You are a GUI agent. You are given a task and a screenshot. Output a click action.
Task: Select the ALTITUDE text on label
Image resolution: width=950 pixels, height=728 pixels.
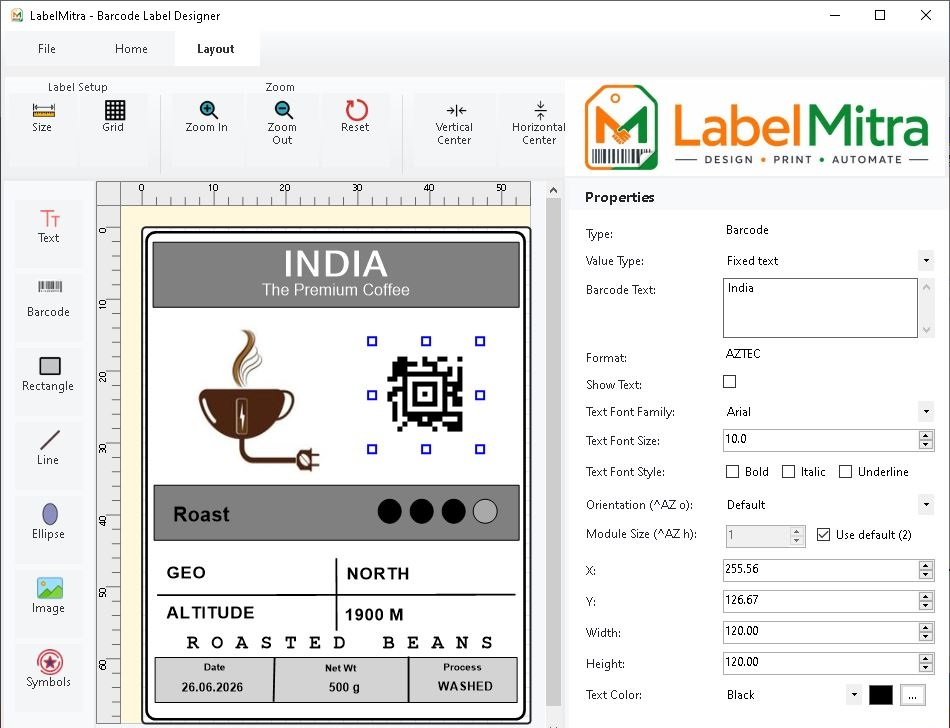coord(210,613)
